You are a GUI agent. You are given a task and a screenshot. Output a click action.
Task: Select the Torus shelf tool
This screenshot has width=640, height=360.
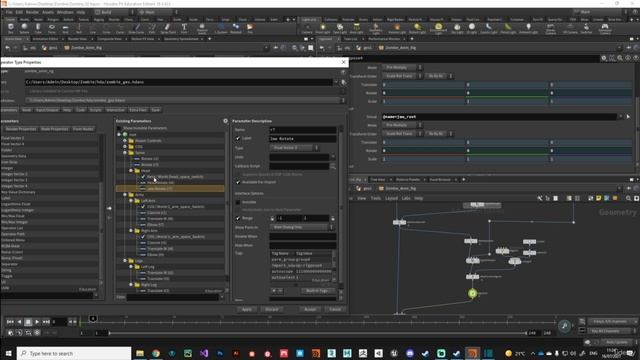(51, 28)
